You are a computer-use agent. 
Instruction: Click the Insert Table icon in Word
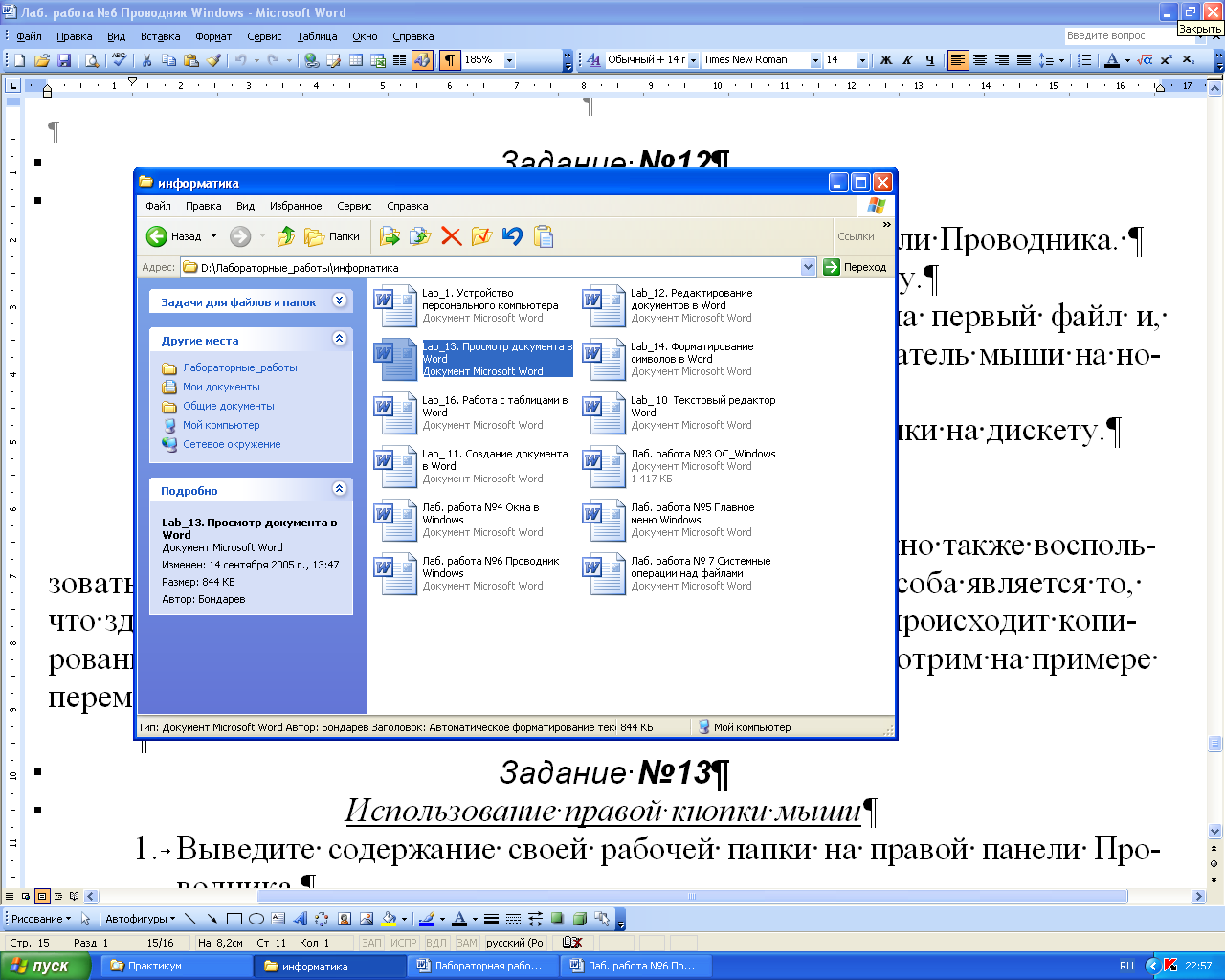click(x=356, y=60)
